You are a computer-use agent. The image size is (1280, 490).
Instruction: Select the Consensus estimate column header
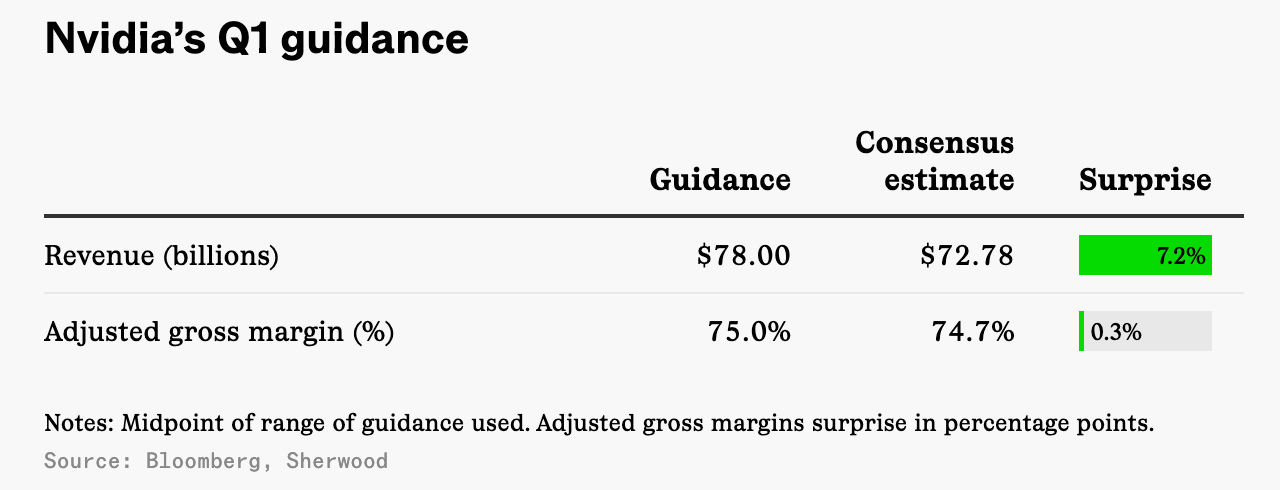[935, 161]
